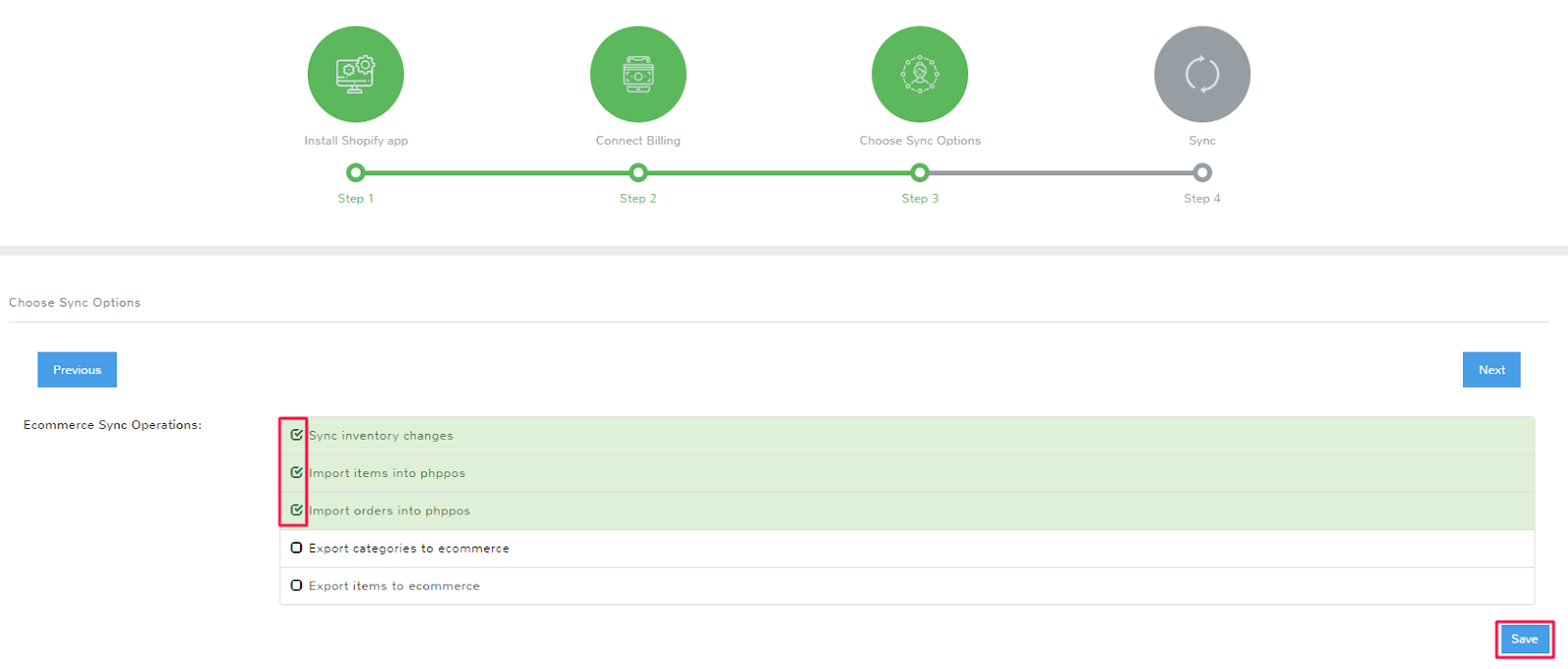Proceed with the Next button
Viewport: 1568px width, 669px height.
[1491, 369]
